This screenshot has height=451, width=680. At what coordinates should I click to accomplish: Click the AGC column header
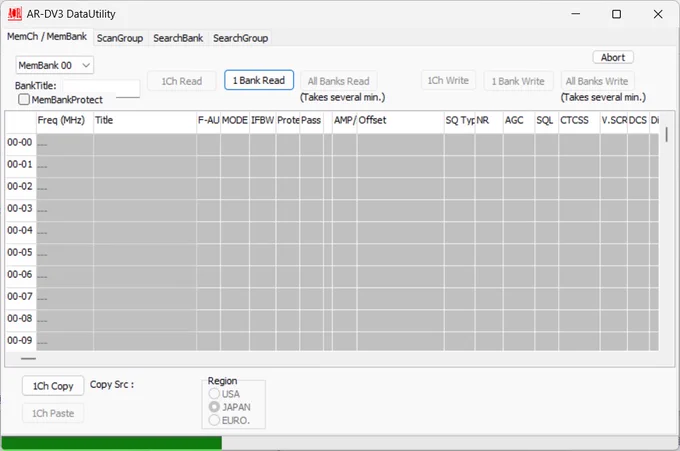pyautogui.click(x=519, y=121)
